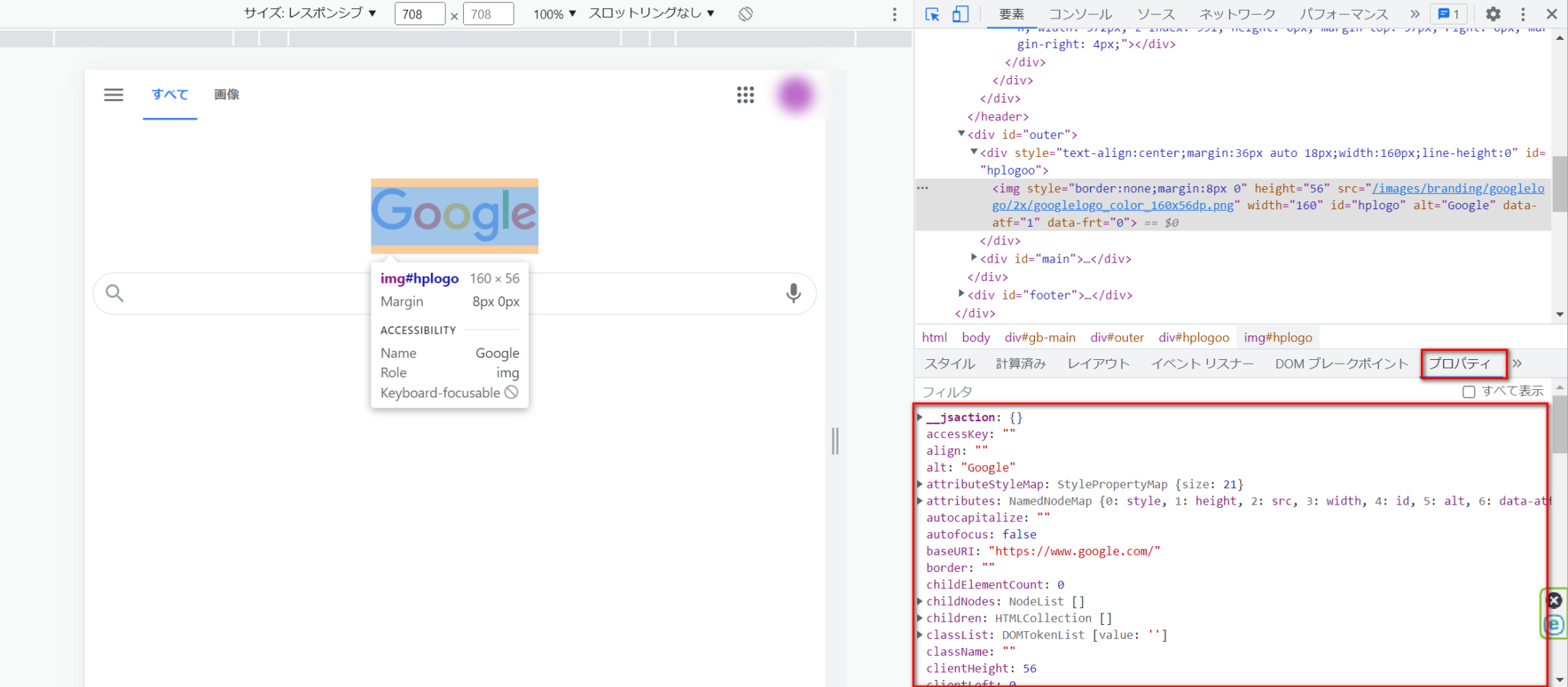Open DevTools settings gear

tap(1492, 15)
